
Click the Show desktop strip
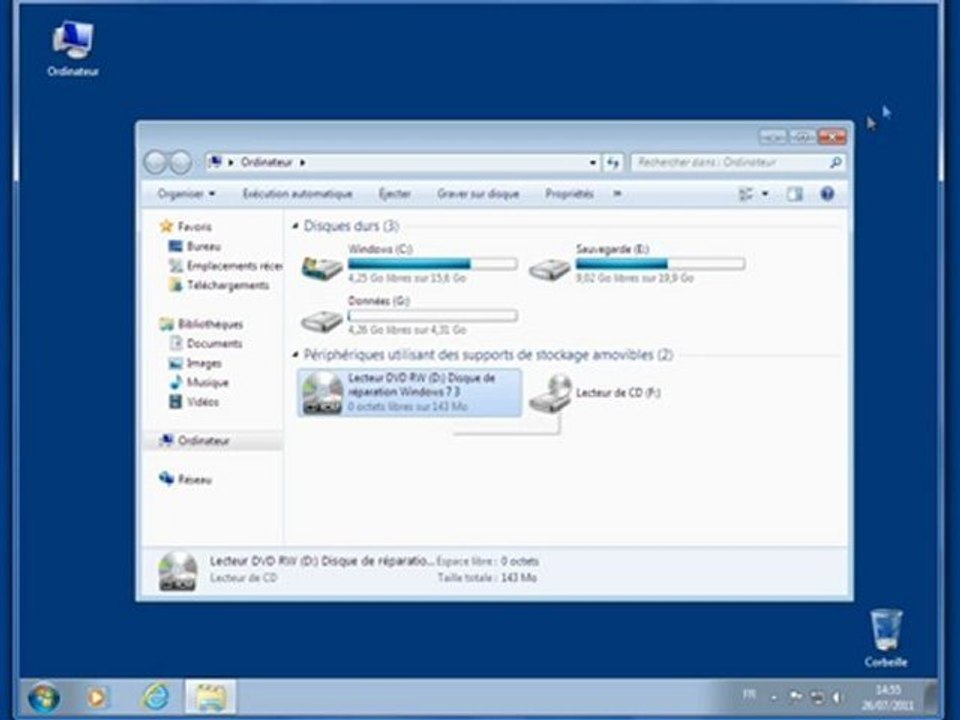[931, 698]
